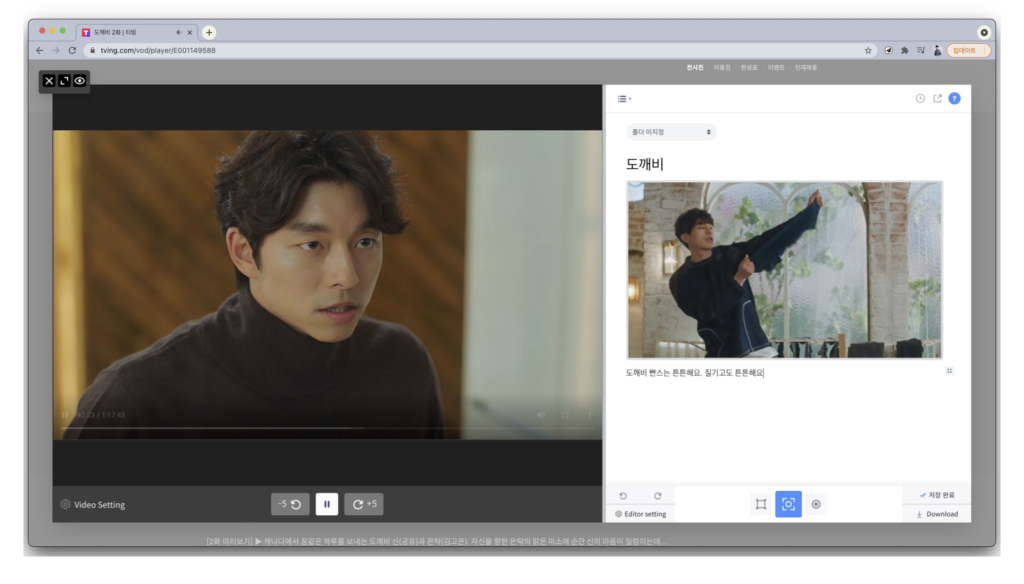Redo edit in note editor
This screenshot has height=584, width=1024.
click(x=658, y=496)
